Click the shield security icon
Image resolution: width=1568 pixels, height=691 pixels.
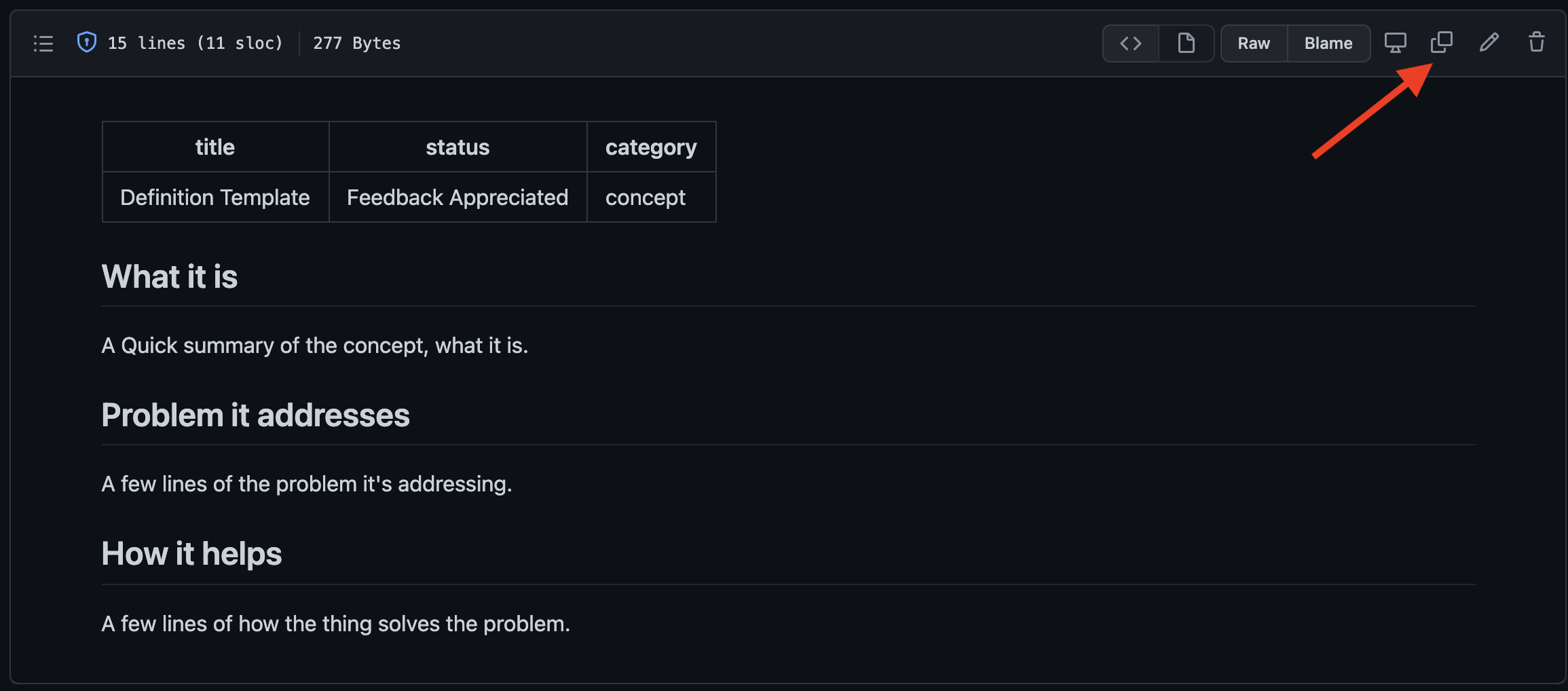coord(87,42)
